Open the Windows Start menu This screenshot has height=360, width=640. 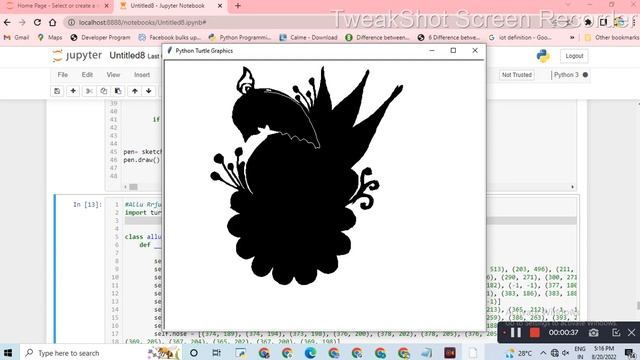tap(8, 353)
